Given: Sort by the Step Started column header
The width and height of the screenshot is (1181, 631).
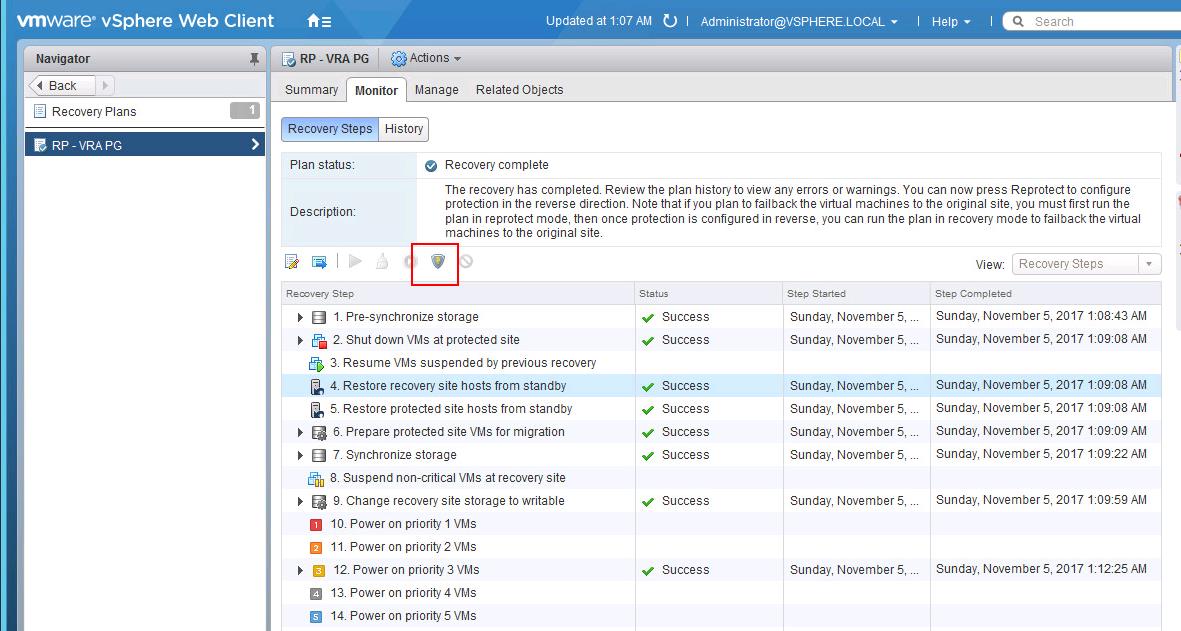Looking at the screenshot, I should 856,294.
